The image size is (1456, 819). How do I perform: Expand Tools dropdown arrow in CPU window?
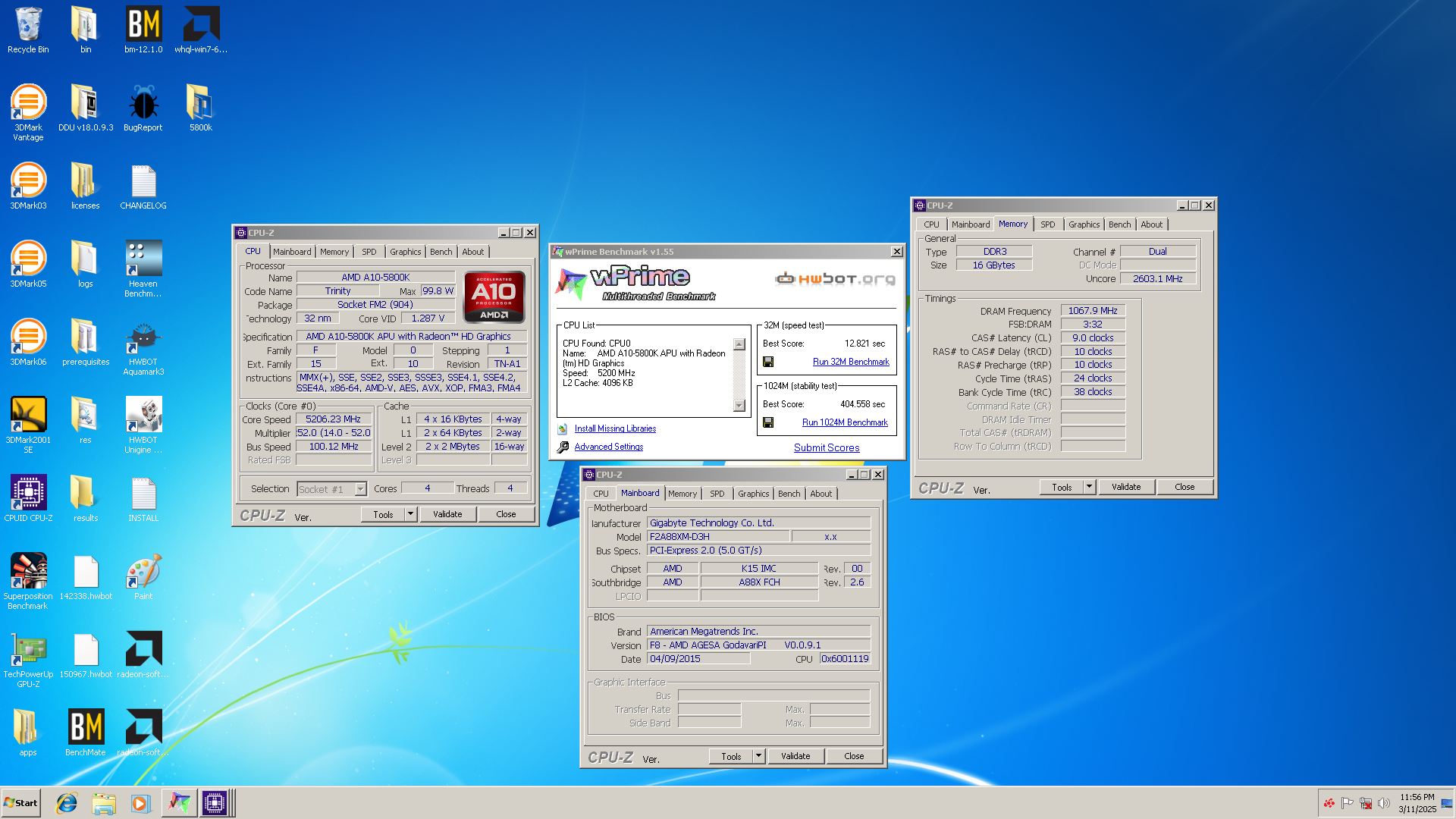(x=410, y=514)
